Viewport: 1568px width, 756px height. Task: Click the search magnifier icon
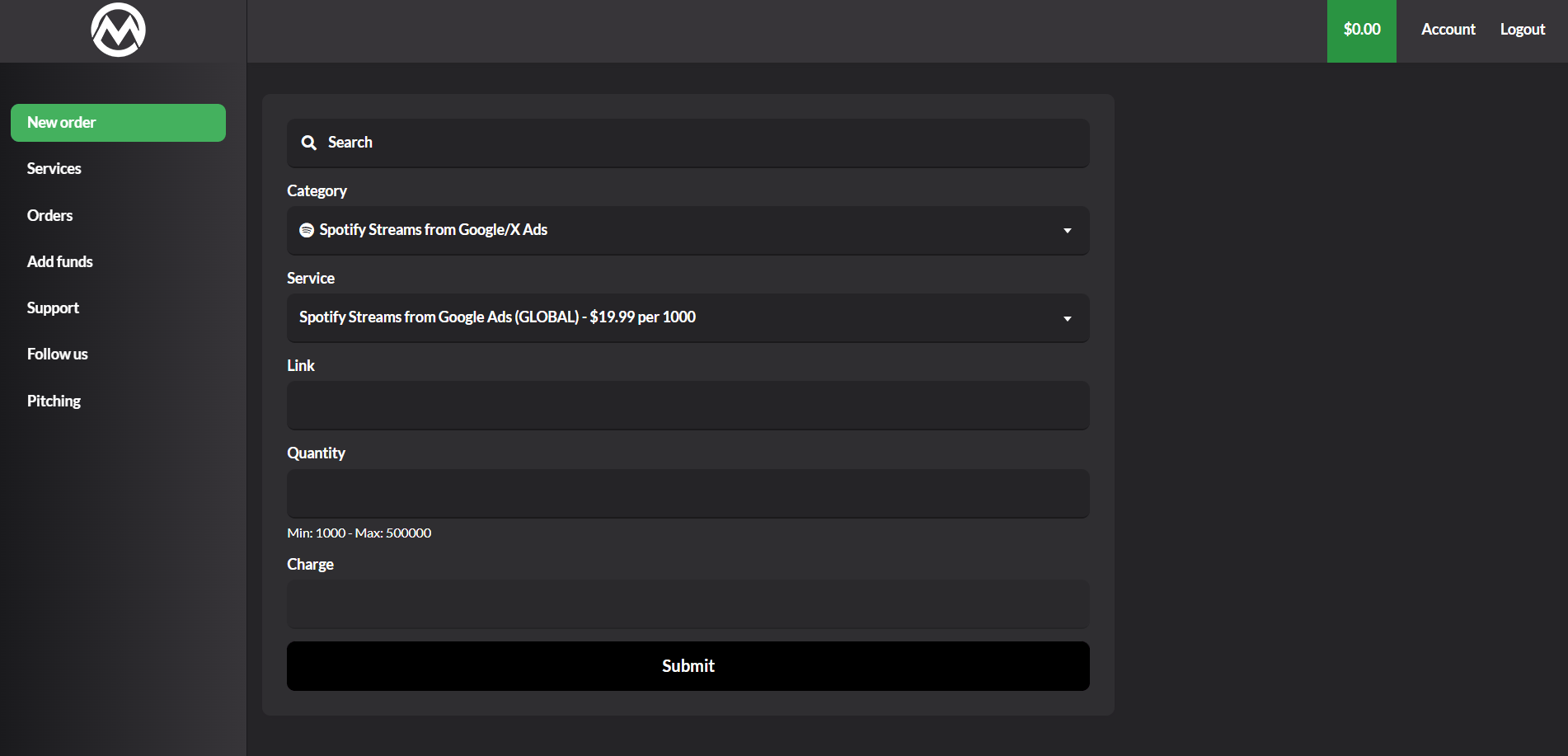pos(309,143)
